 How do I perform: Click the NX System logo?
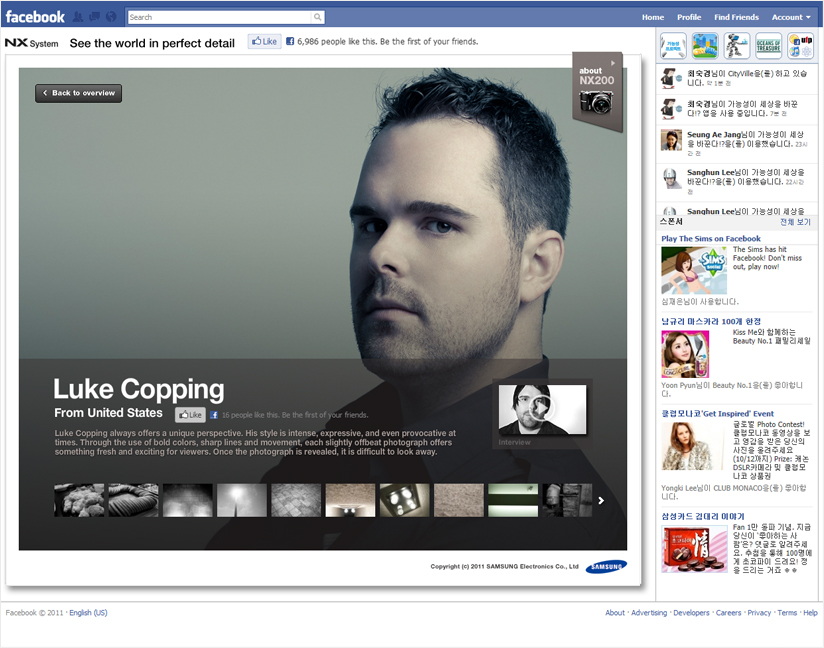click(32, 43)
